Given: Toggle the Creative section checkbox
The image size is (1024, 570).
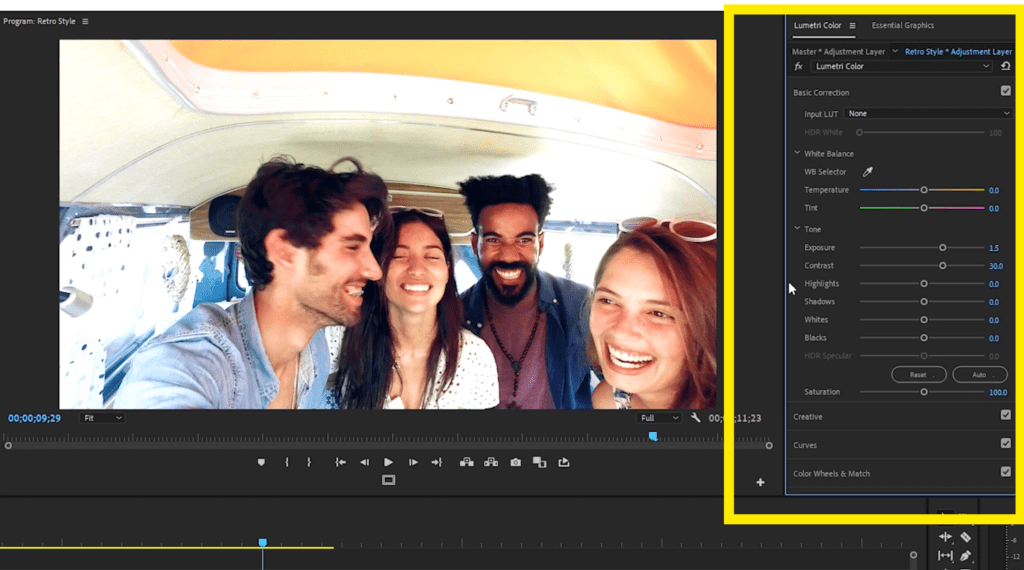Looking at the screenshot, I should click(1006, 415).
